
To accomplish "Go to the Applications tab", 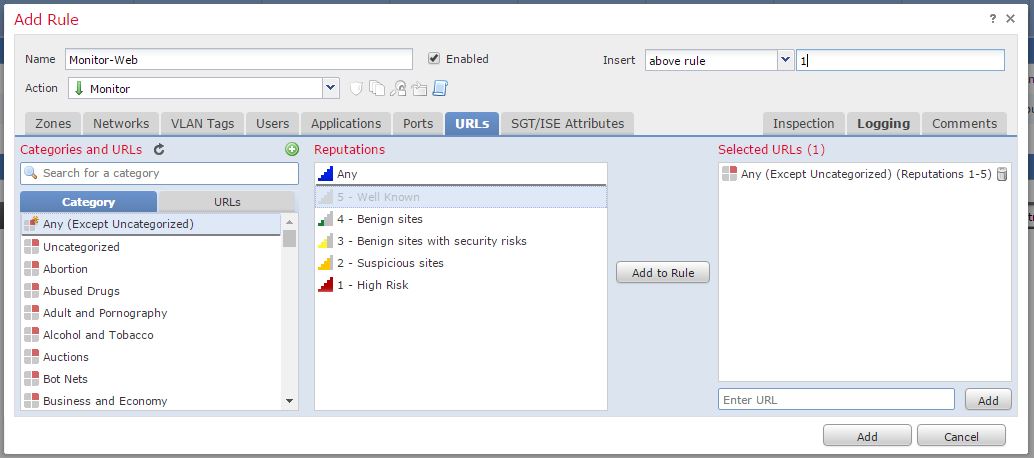I will [x=346, y=124].
